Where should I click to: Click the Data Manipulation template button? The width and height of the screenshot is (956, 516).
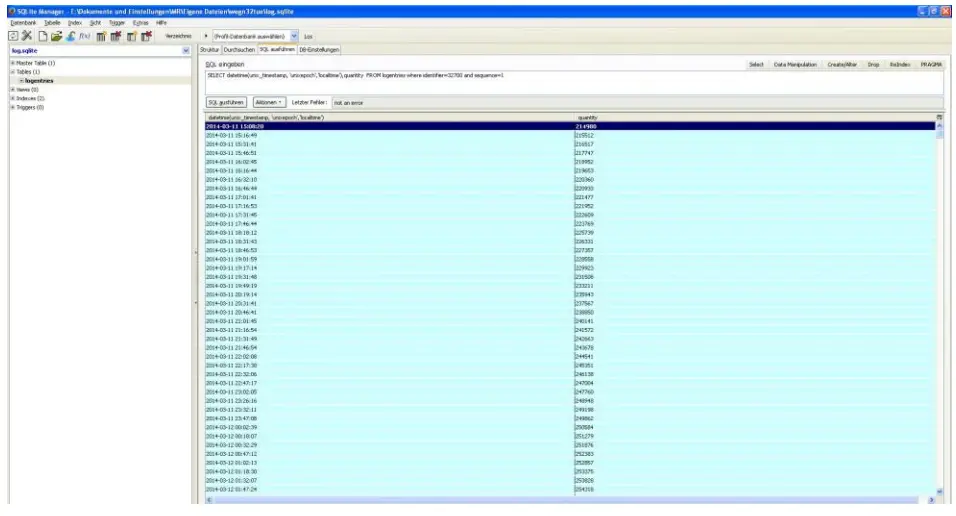click(795, 65)
